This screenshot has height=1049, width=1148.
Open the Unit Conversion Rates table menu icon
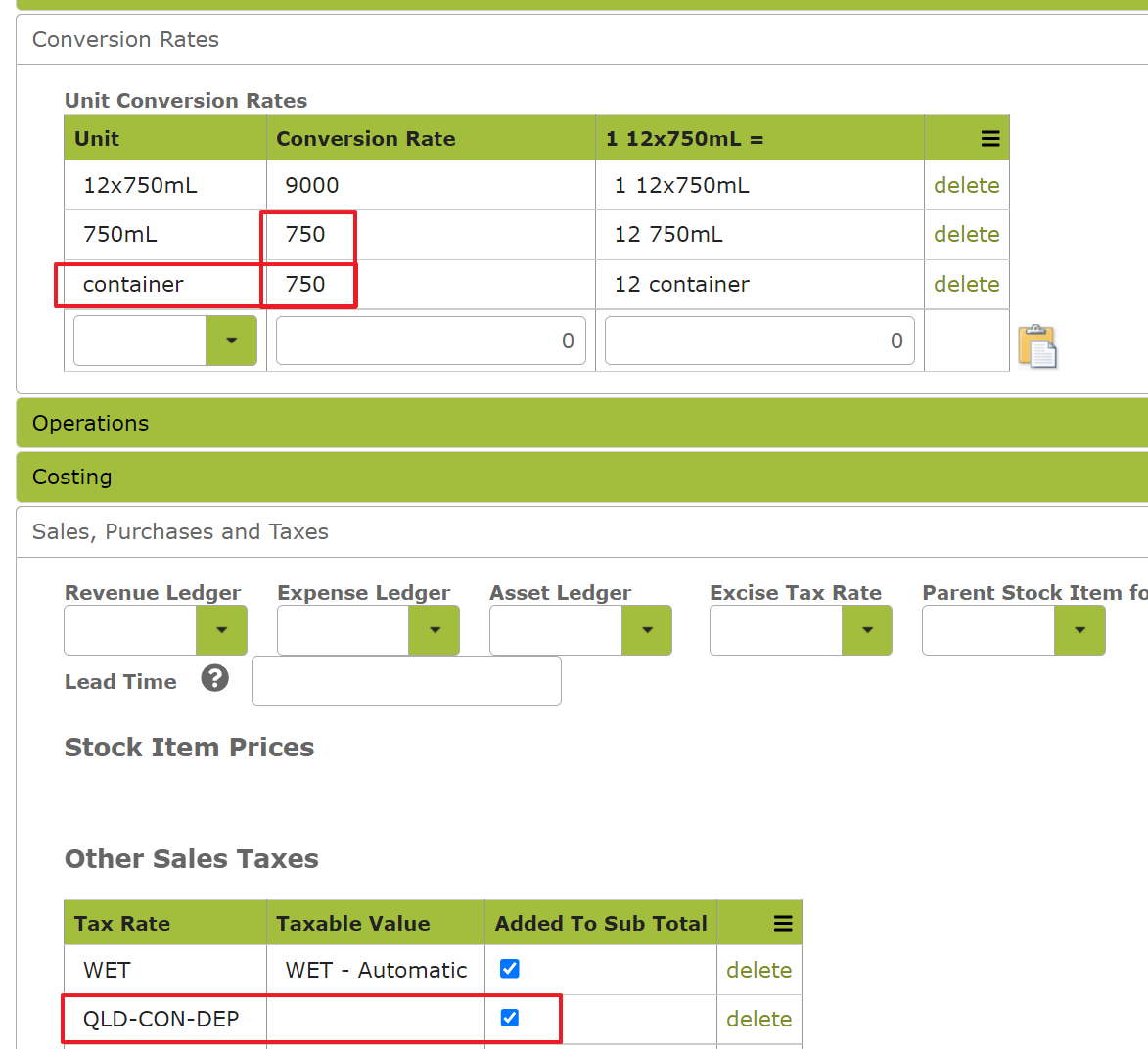tap(989, 138)
